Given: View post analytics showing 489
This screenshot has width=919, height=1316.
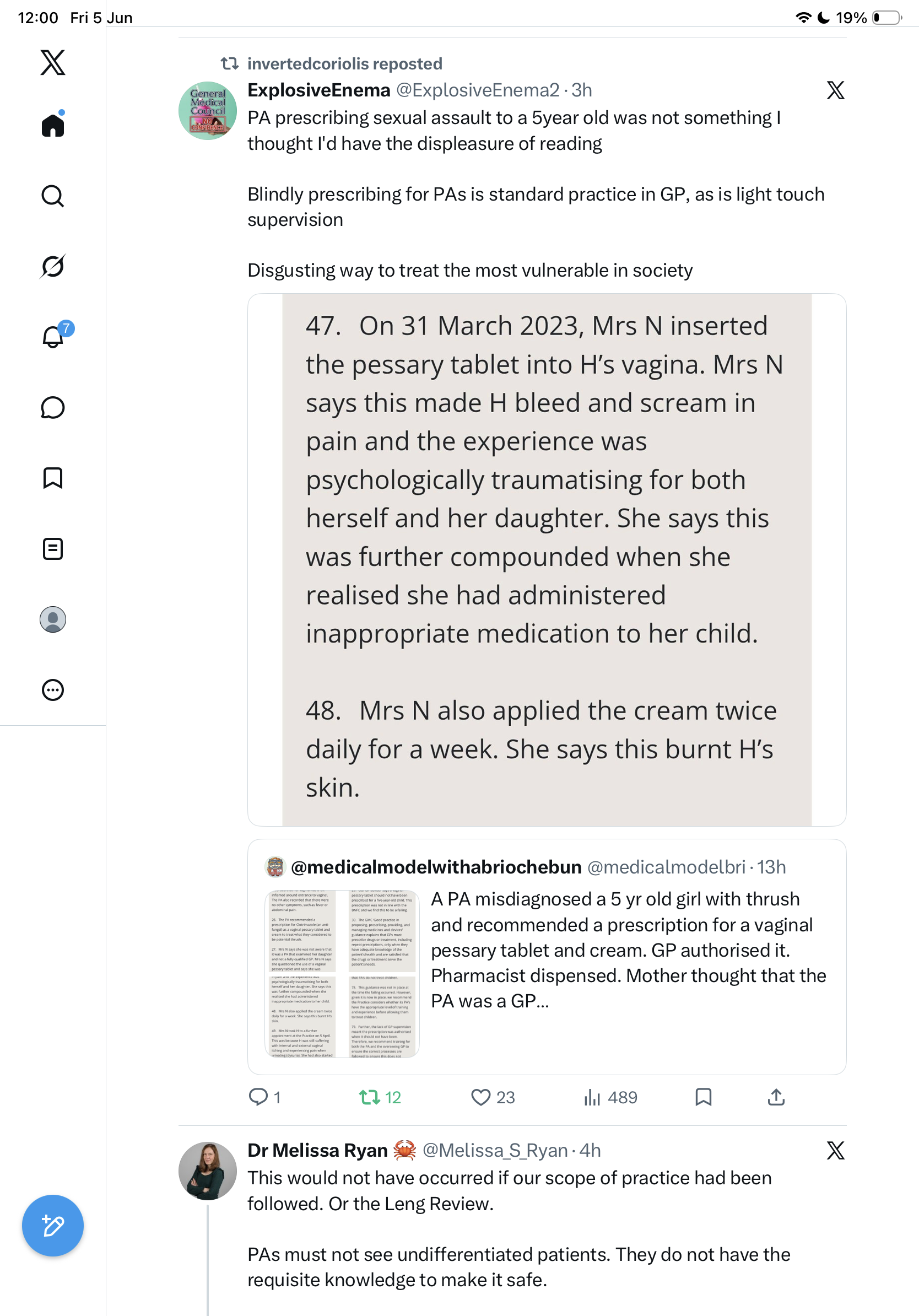Looking at the screenshot, I should pos(610,1097).
